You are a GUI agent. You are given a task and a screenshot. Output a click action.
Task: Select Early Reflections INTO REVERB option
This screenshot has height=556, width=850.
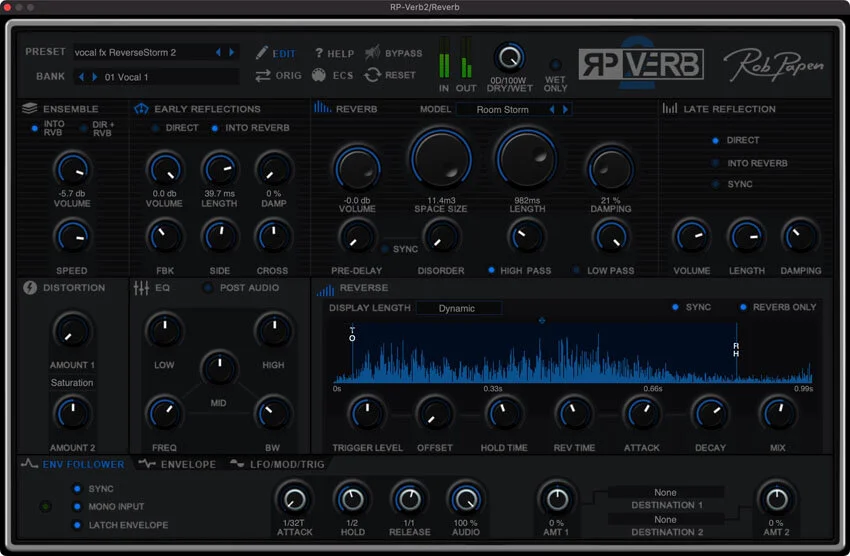coord(215,128)
